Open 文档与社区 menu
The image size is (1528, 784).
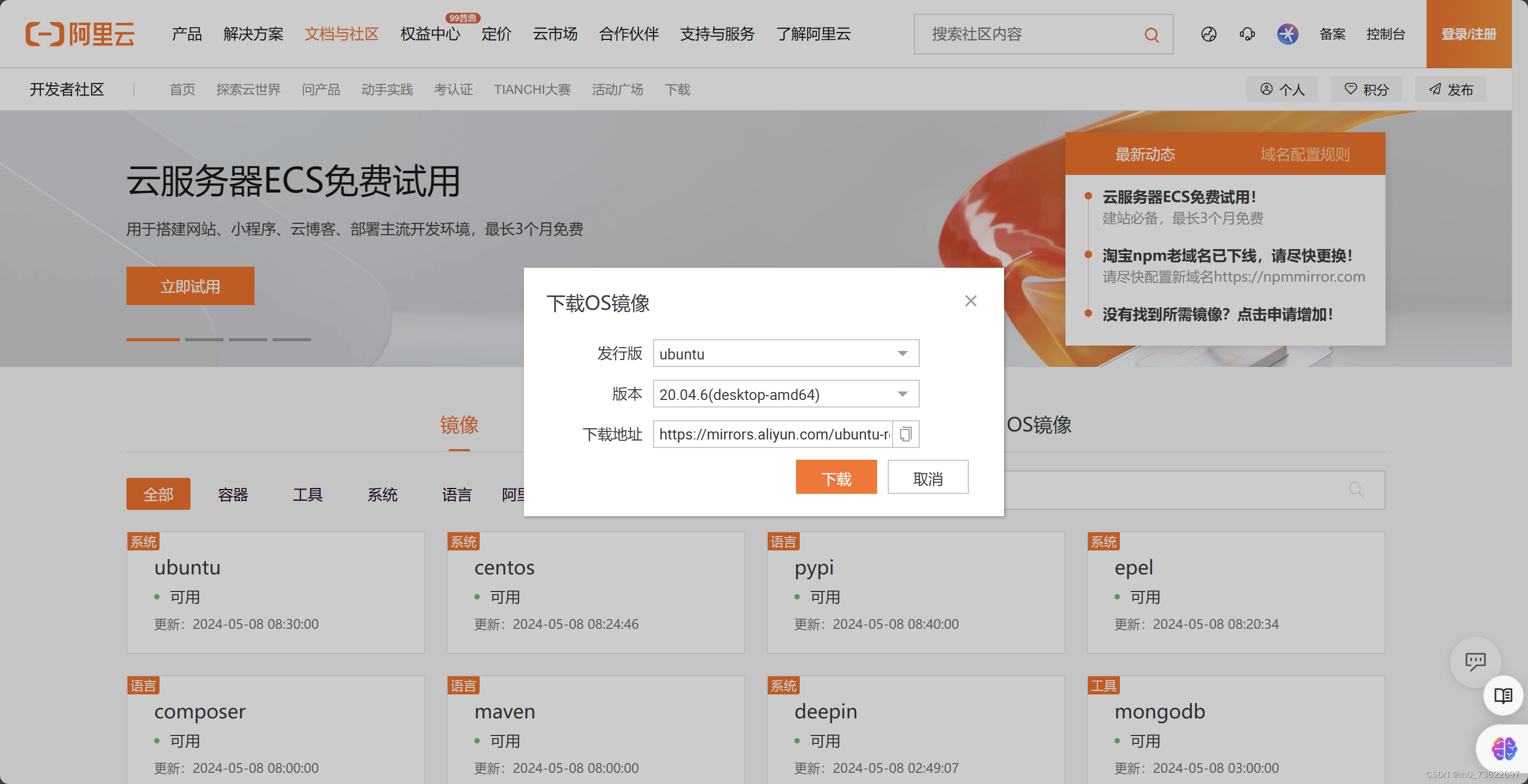click(x=341, y=34)
